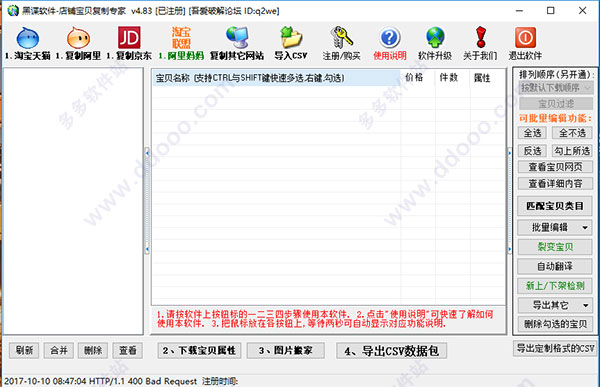Click the green 裂变宝贝 button
This screenshot has width=600, height=387.
(555, 247)
